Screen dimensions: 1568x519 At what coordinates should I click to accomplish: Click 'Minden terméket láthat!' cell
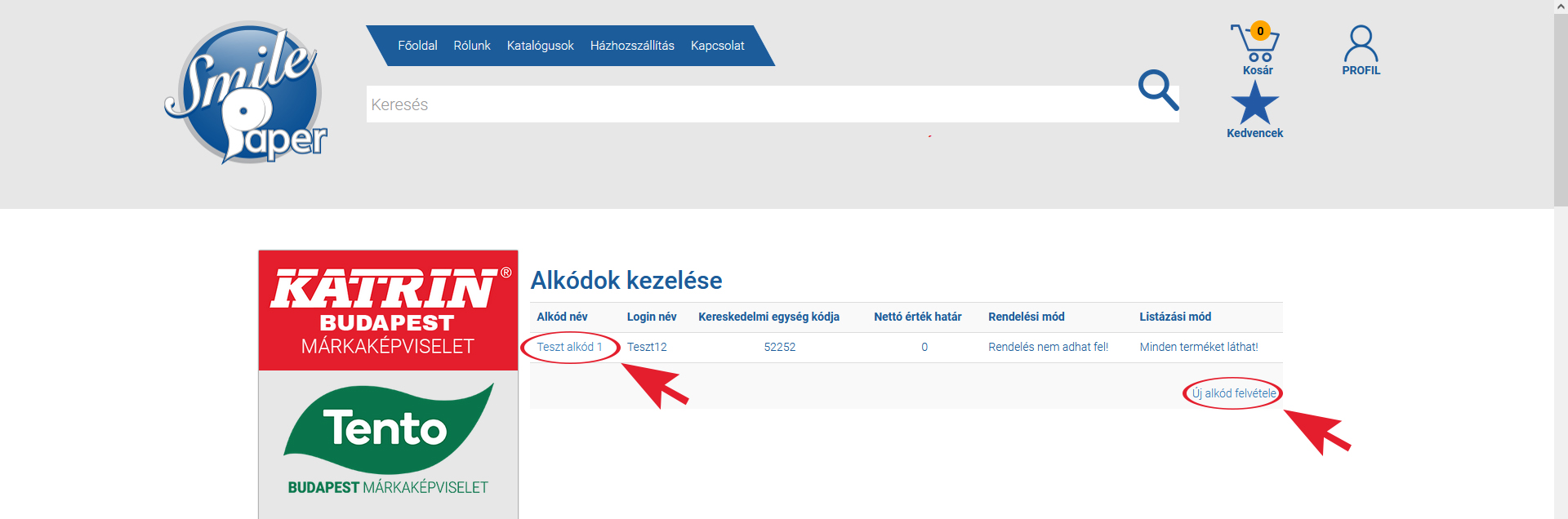click(1199, 347)
